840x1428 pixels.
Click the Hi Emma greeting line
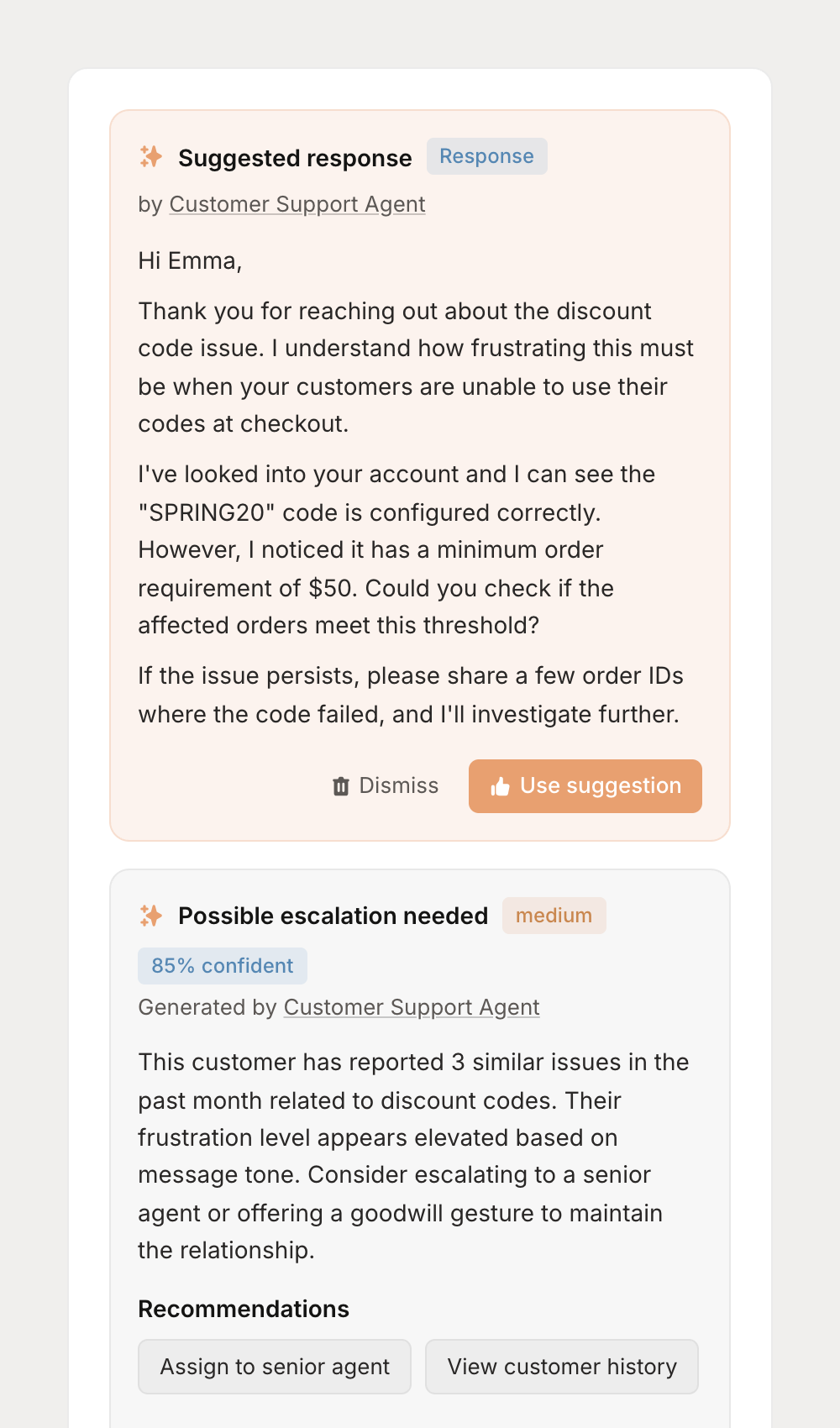(x=189, y=261)
